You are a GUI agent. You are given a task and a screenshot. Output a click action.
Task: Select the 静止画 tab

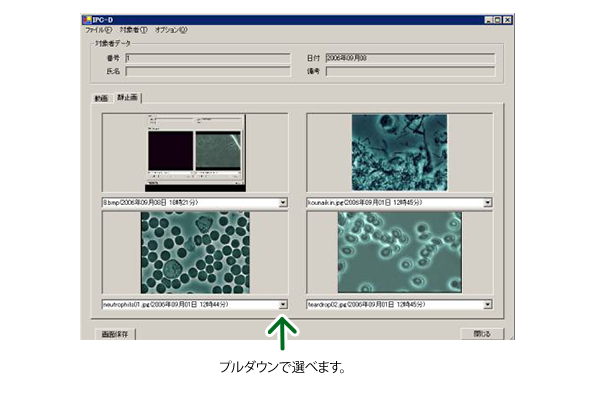pyautogui.click(x=128, y=97)
